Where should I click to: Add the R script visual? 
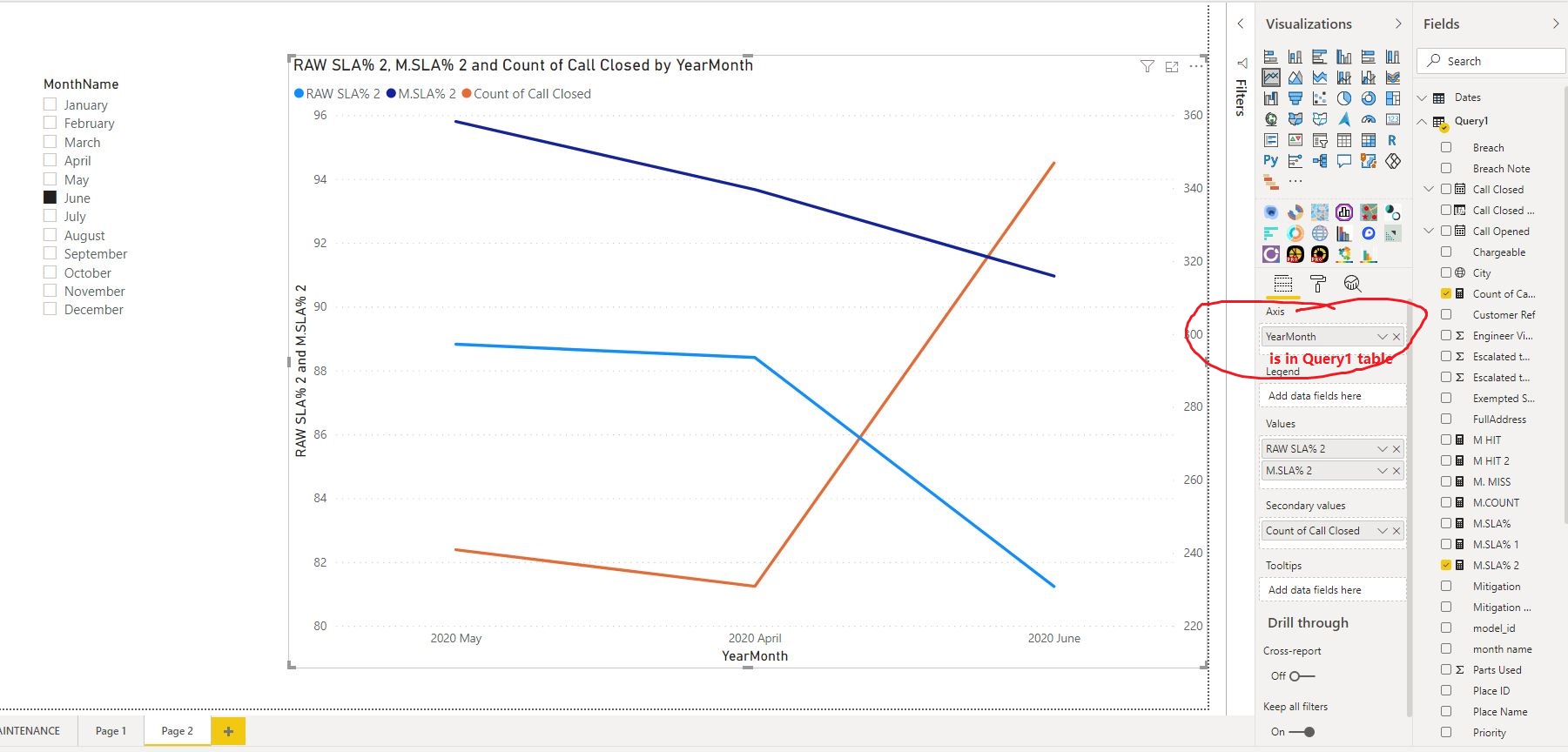pos(1393,140)
